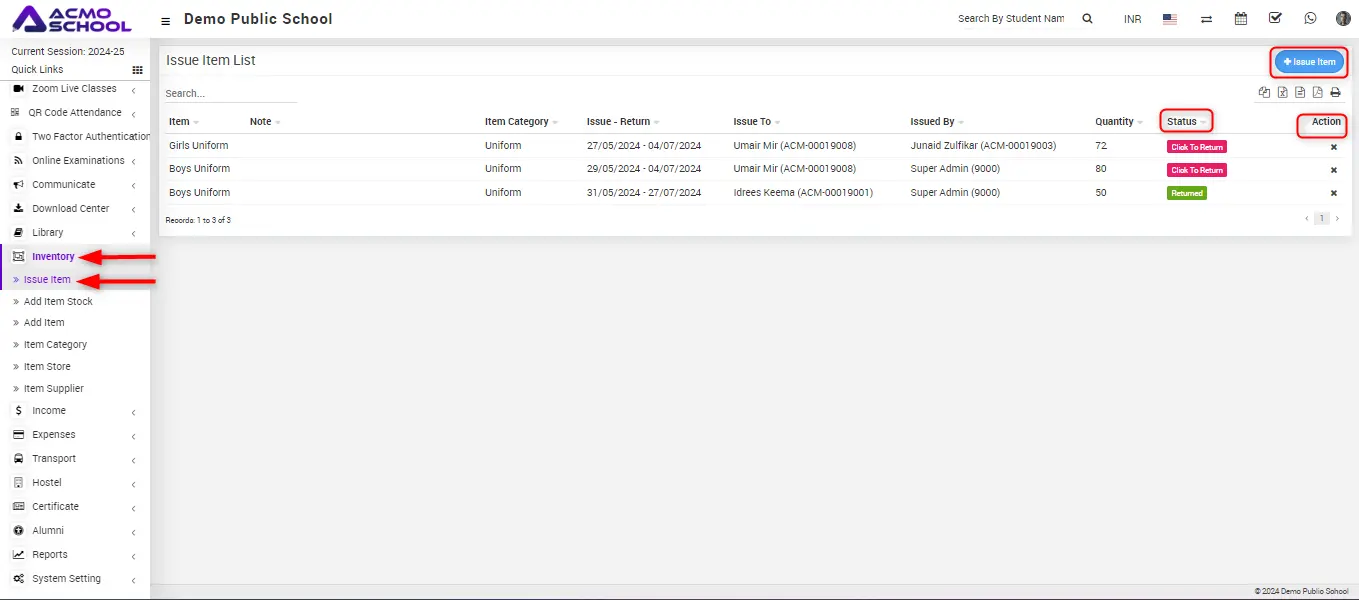The width and height of the screenshot is (1359, 600).
Task: Copy table data icon
Action: pos(1264,93)
